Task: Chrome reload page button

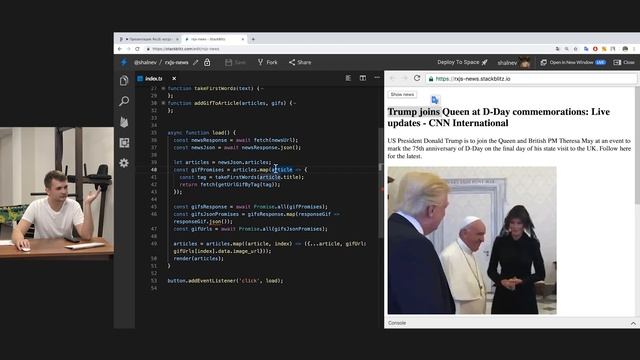Action: coord(137,49)
